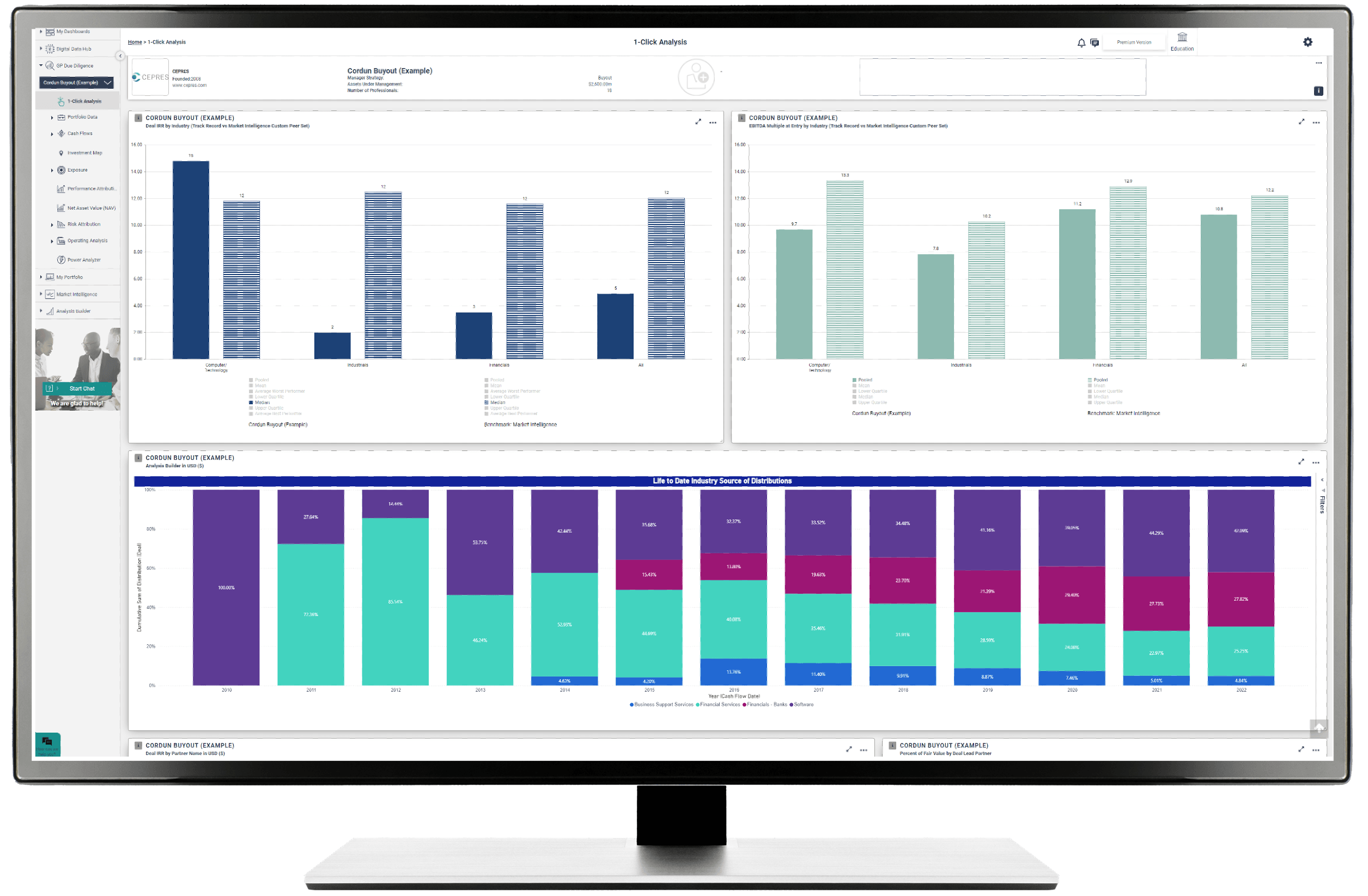Viewport: 1368px width, 896px height.
Task: Expand the My Dashboards tree arrow
Action: [x=41, y=32]
